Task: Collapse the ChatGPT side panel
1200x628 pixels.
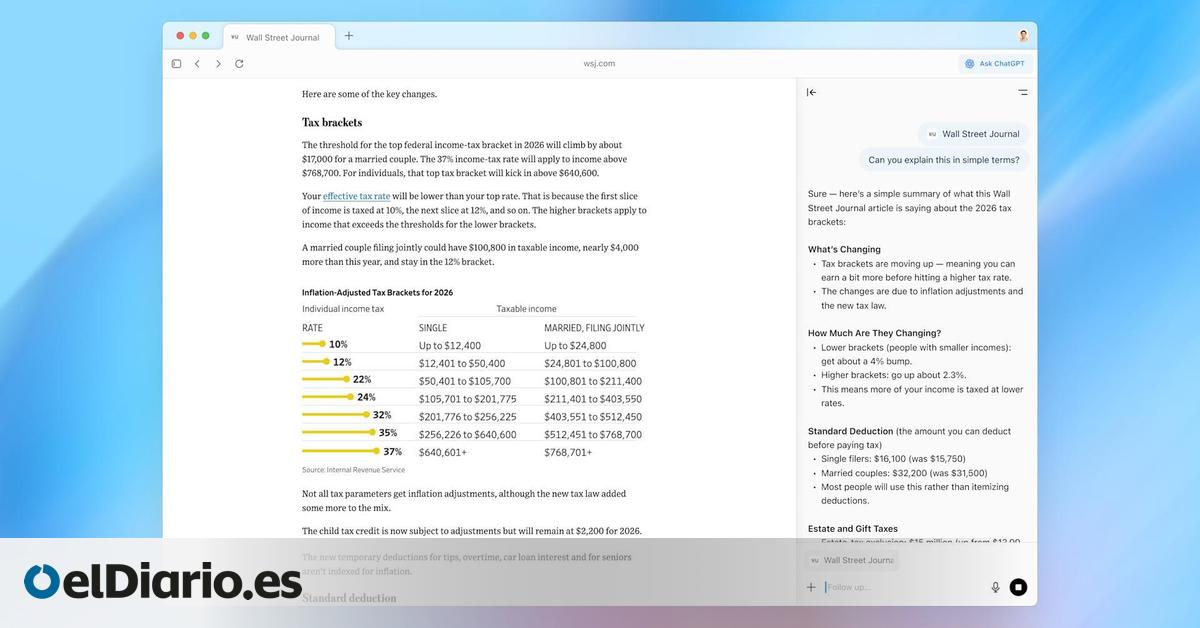Action: [811, 92]
